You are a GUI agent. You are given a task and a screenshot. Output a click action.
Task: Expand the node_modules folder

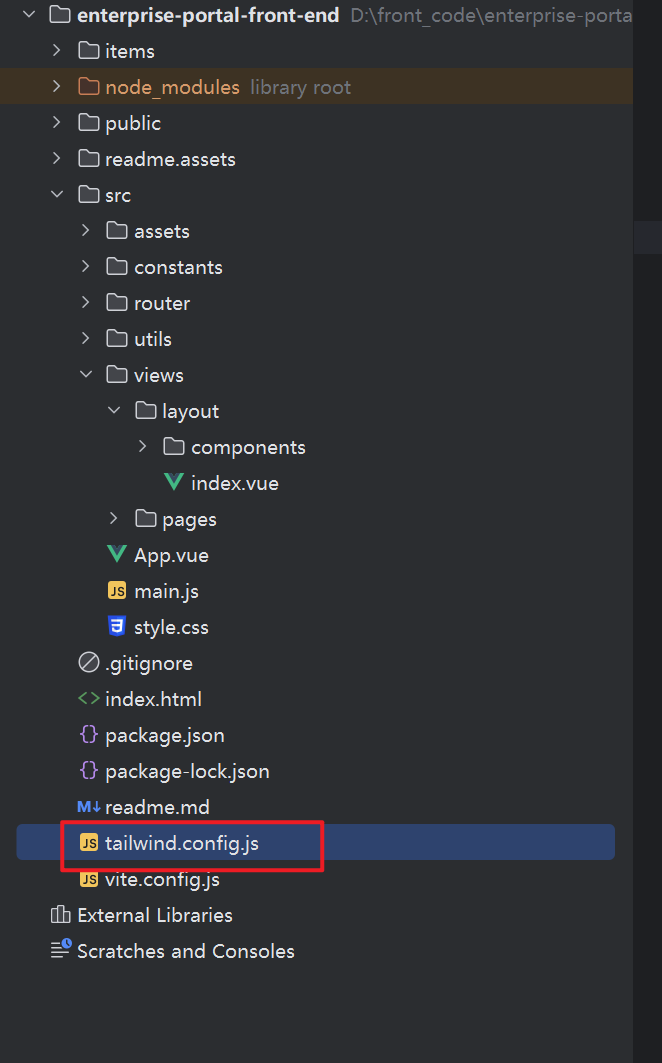57,87
